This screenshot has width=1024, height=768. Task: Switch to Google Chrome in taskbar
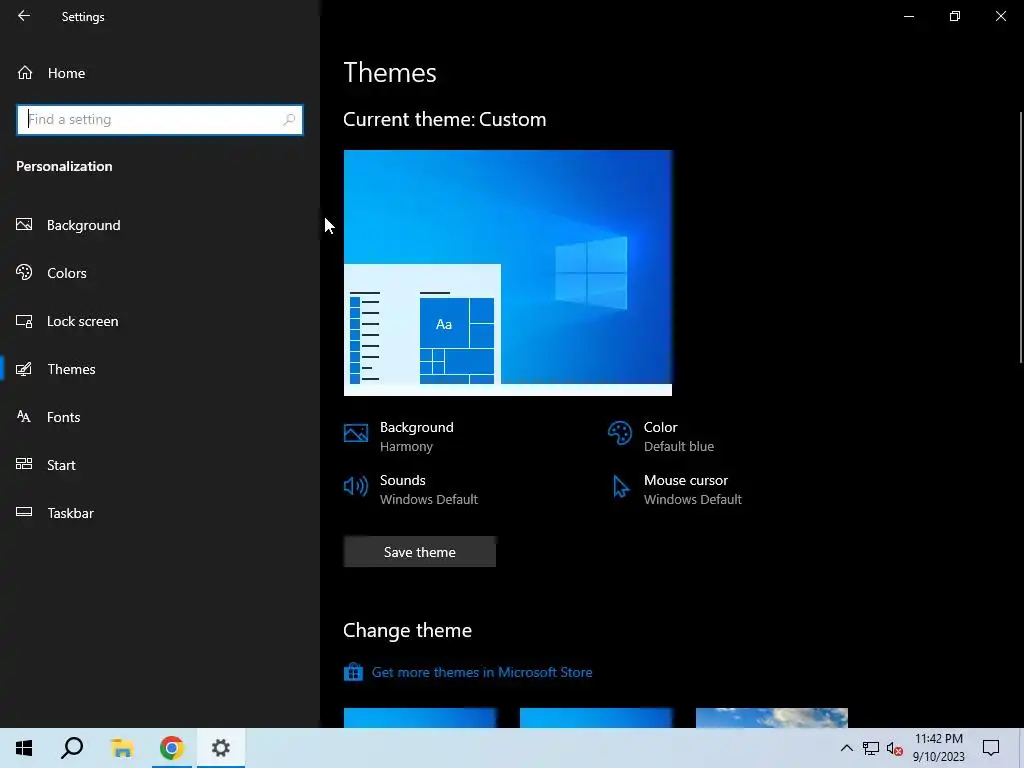[x=172, y=748]
